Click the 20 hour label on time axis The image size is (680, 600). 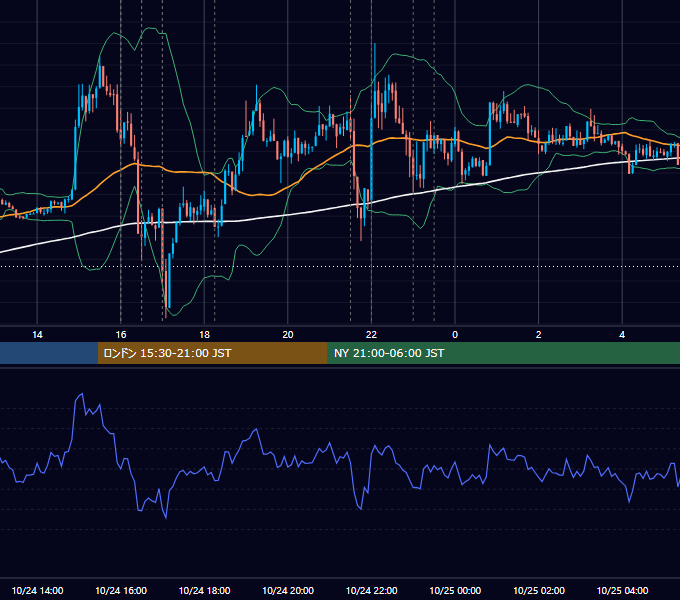click(x=288, y=335)
